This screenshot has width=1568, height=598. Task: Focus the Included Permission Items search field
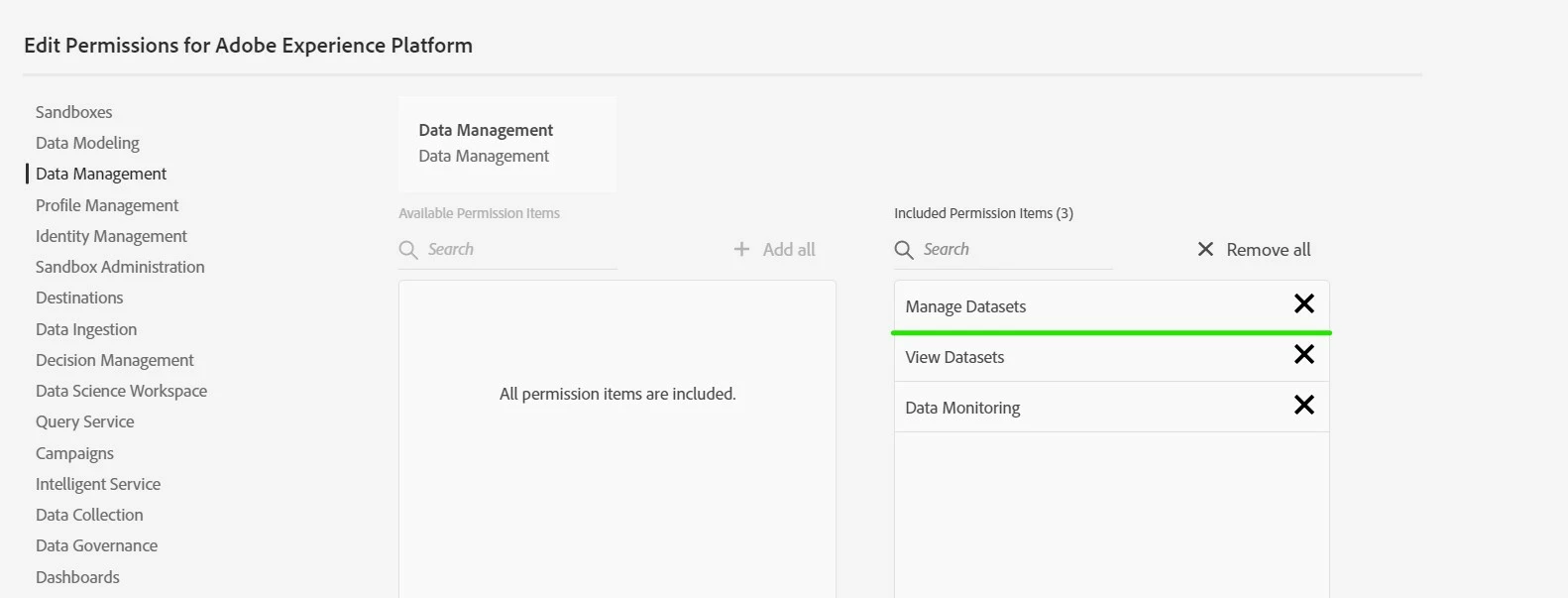[x=1003, y=250]
